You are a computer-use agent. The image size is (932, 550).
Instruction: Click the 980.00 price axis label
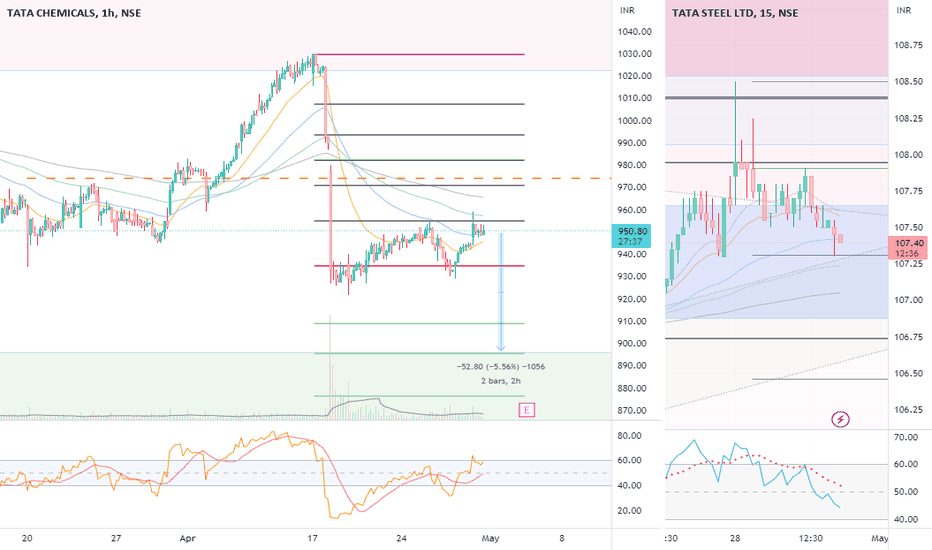click(x=634, y=165)
